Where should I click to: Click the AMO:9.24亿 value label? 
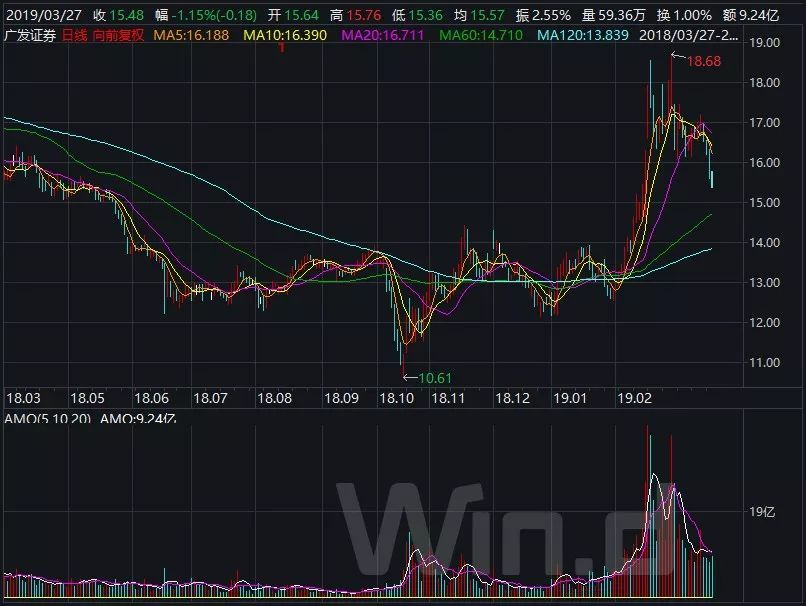(138, 418)
